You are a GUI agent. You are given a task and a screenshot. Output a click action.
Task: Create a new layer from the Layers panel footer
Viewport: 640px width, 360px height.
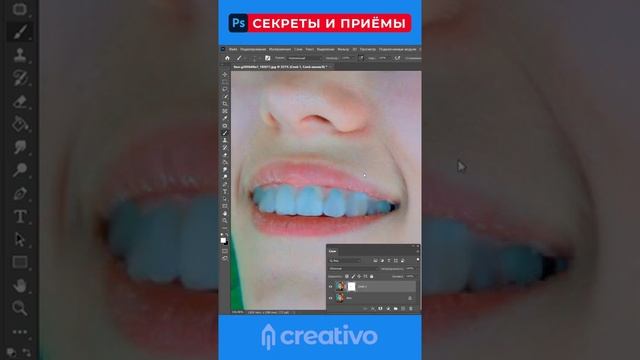[403, 309]
